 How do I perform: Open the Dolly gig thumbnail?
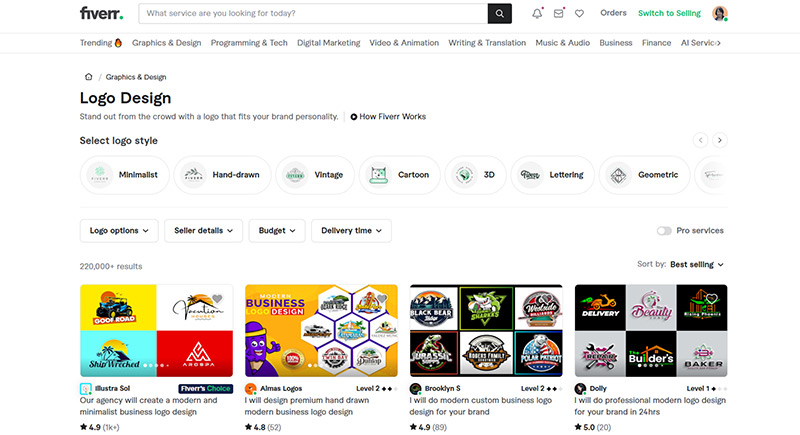tap(651, 331)
